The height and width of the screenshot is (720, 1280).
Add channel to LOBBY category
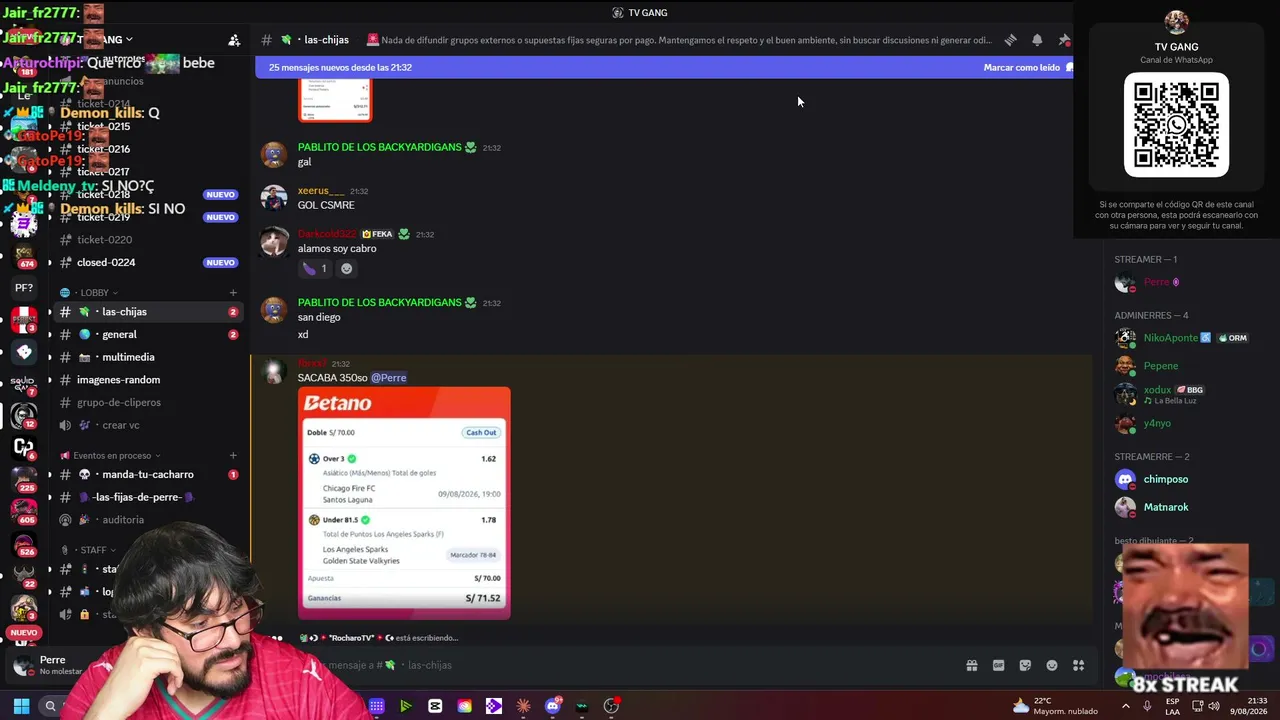[233, 293]
